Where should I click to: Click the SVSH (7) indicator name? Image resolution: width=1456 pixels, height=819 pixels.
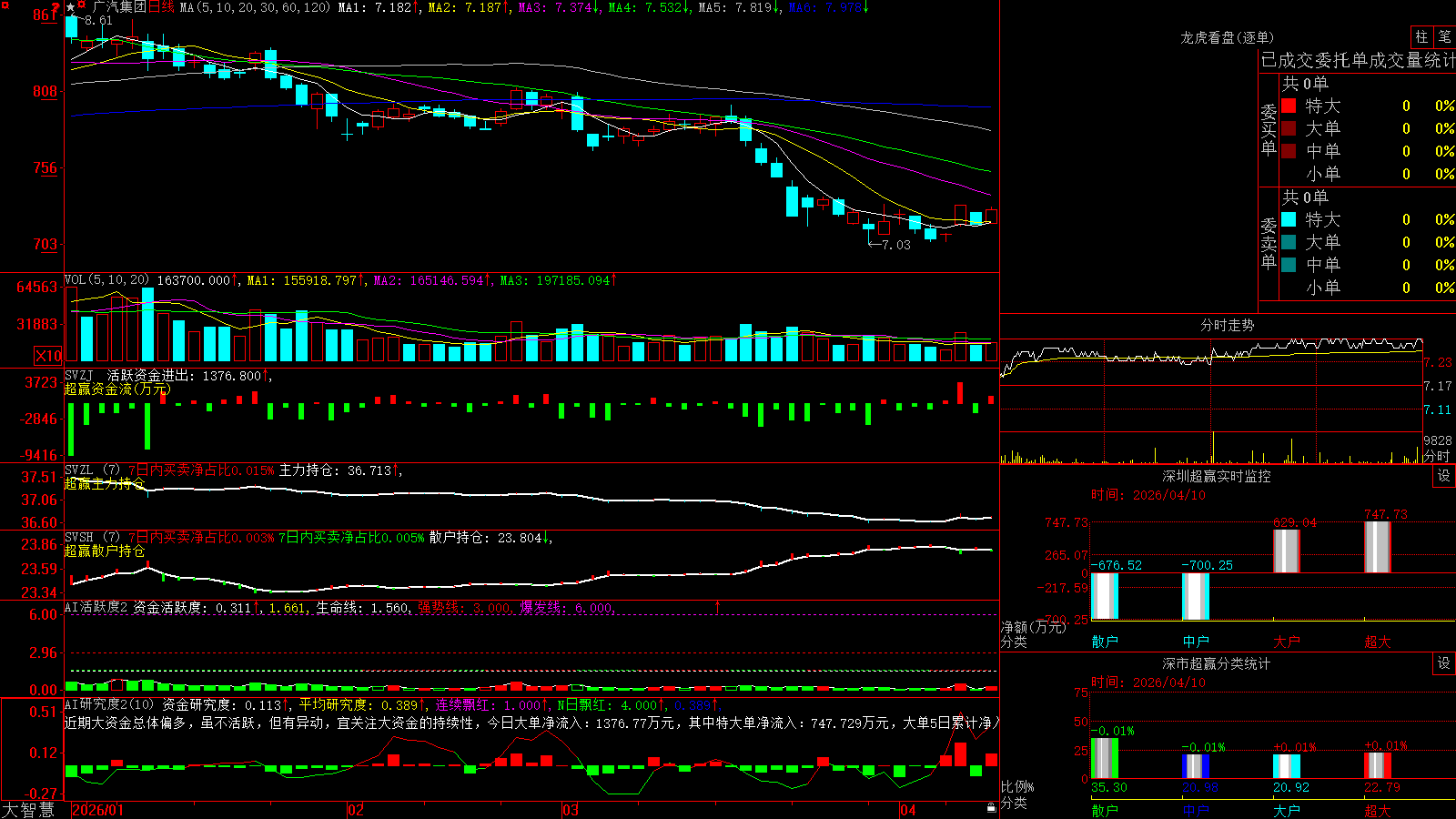coord(92,538)
